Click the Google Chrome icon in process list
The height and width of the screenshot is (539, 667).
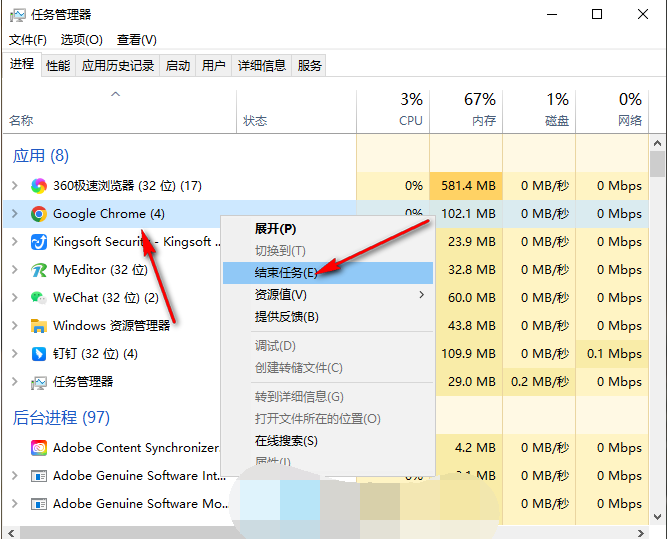click(x=39, y=214)
